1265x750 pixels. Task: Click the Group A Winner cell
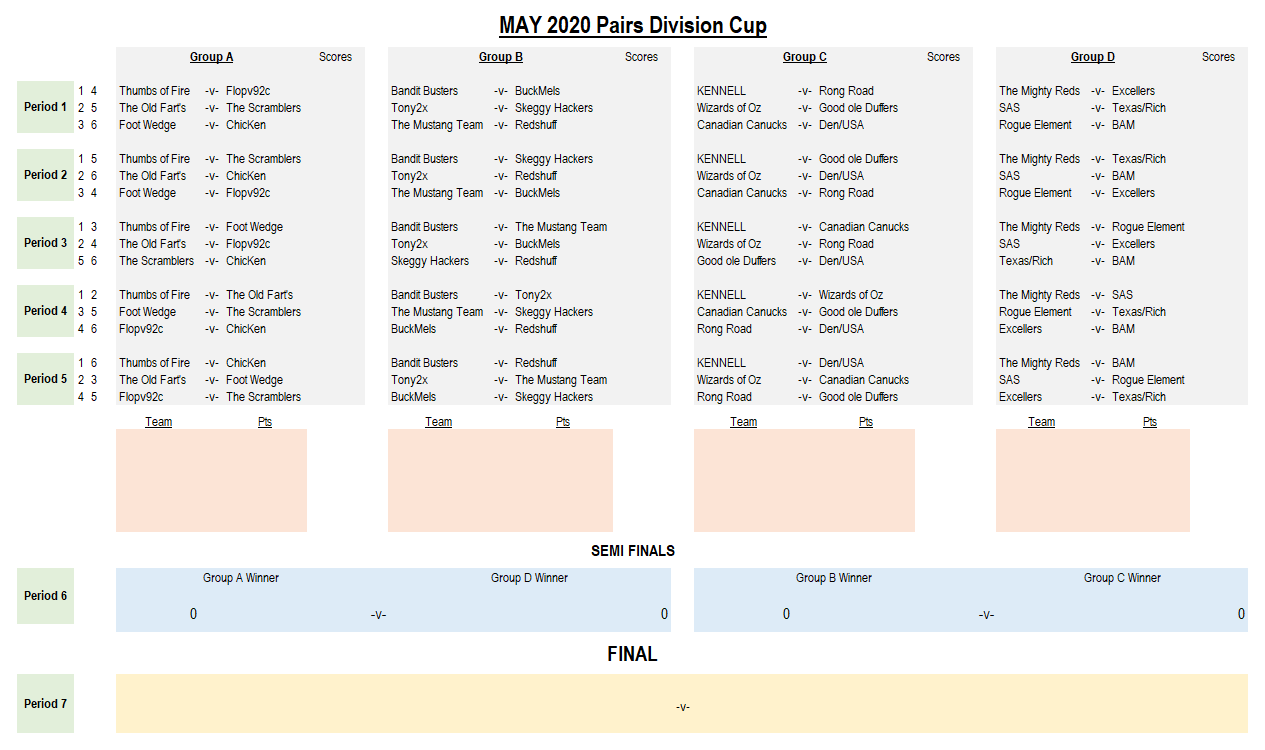[241, 578]
